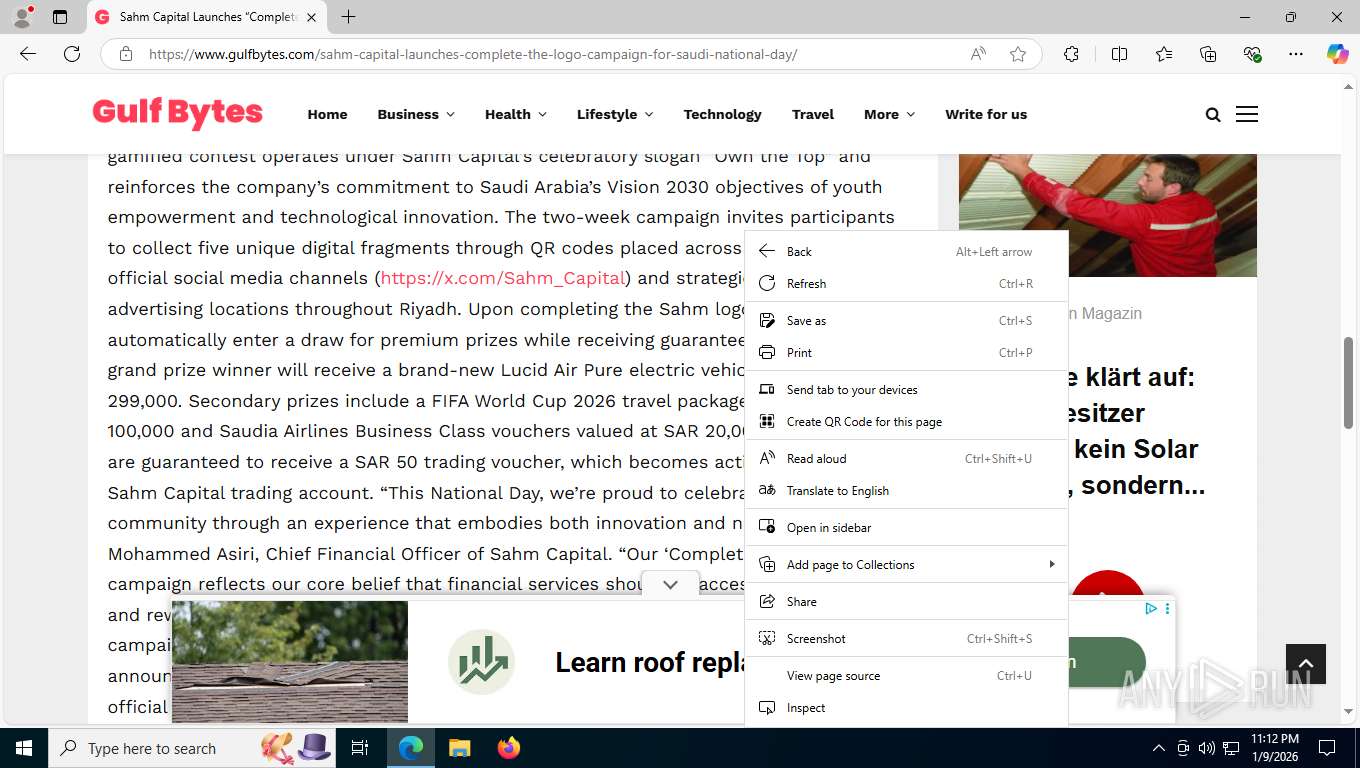The height and width of the screenshot is (768, 1360).
Task: Click the browser back arrow button
Action: pos(28,54)
